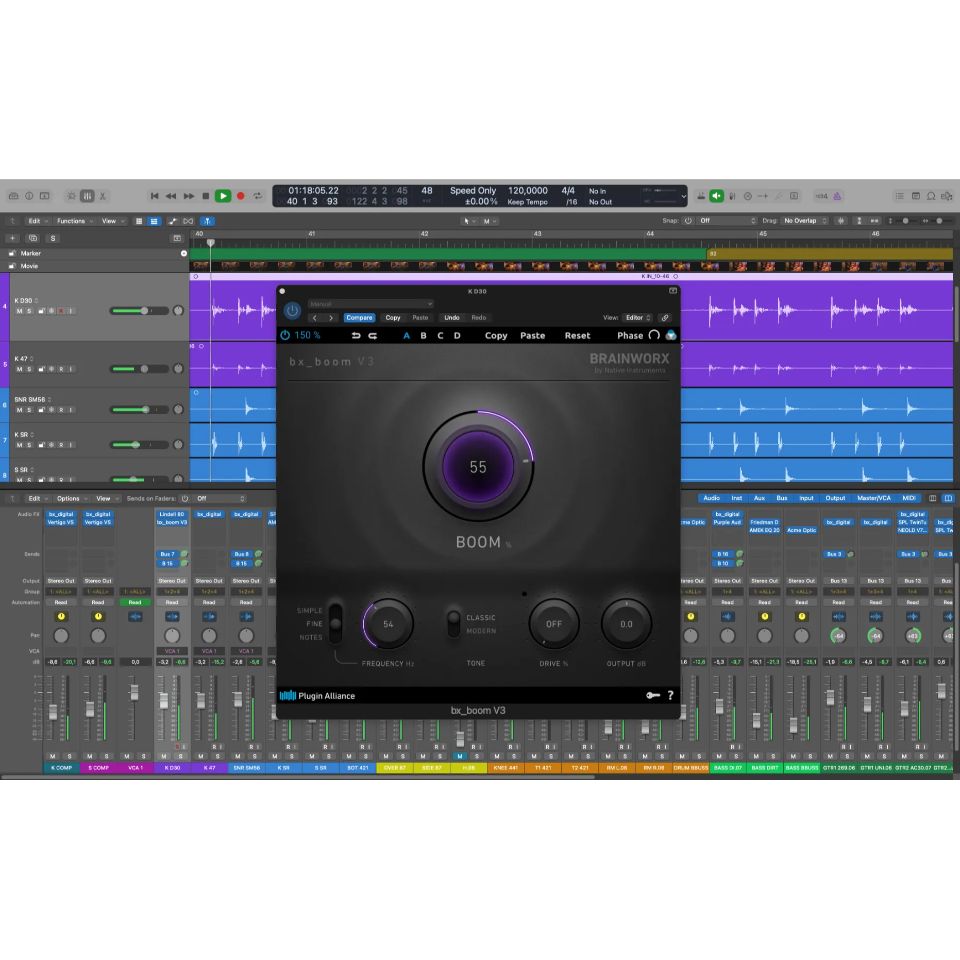The width and height of the screenshot is (960, 960).
Task: Open the plugin View dropdown set to Editor
Action: click(637, 318)
